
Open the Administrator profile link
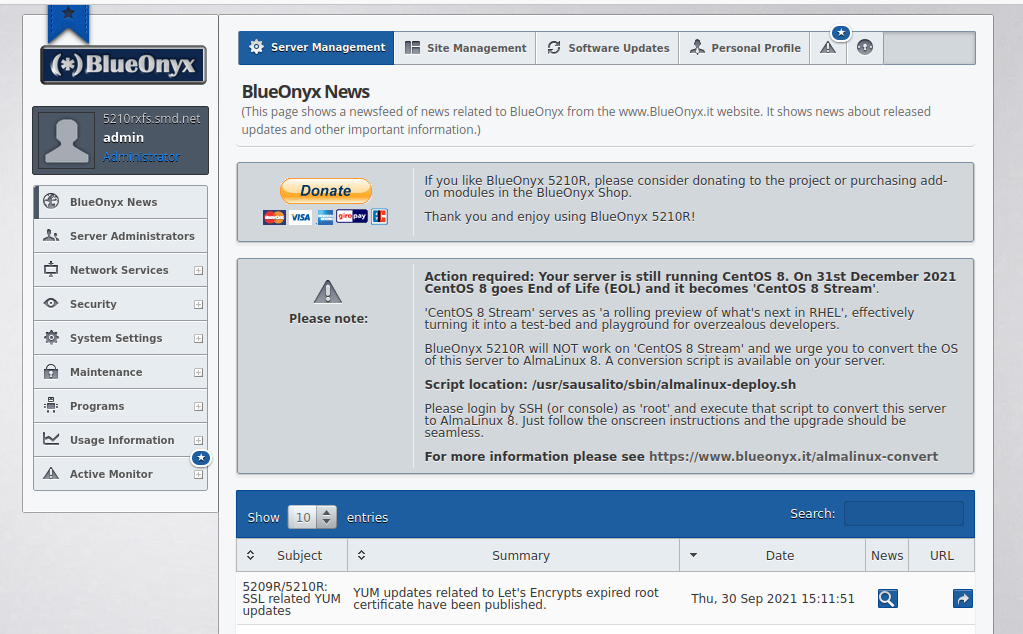point(142,157)
